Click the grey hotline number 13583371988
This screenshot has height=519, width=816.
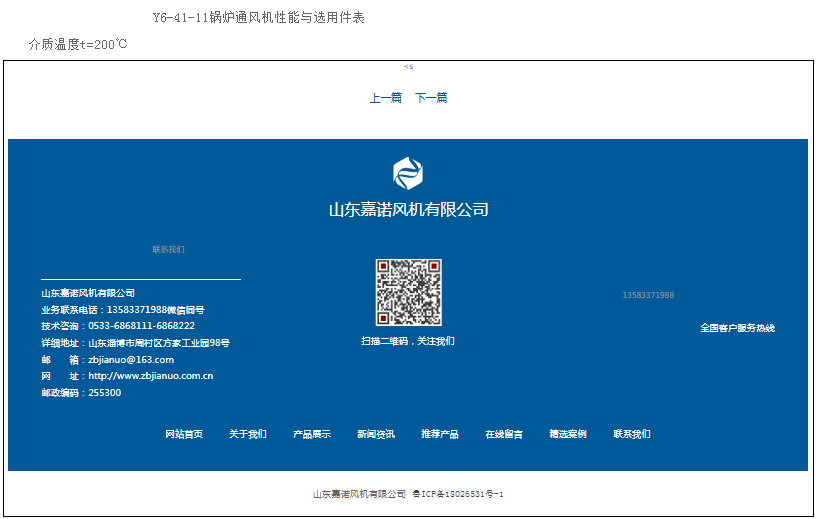648,295
